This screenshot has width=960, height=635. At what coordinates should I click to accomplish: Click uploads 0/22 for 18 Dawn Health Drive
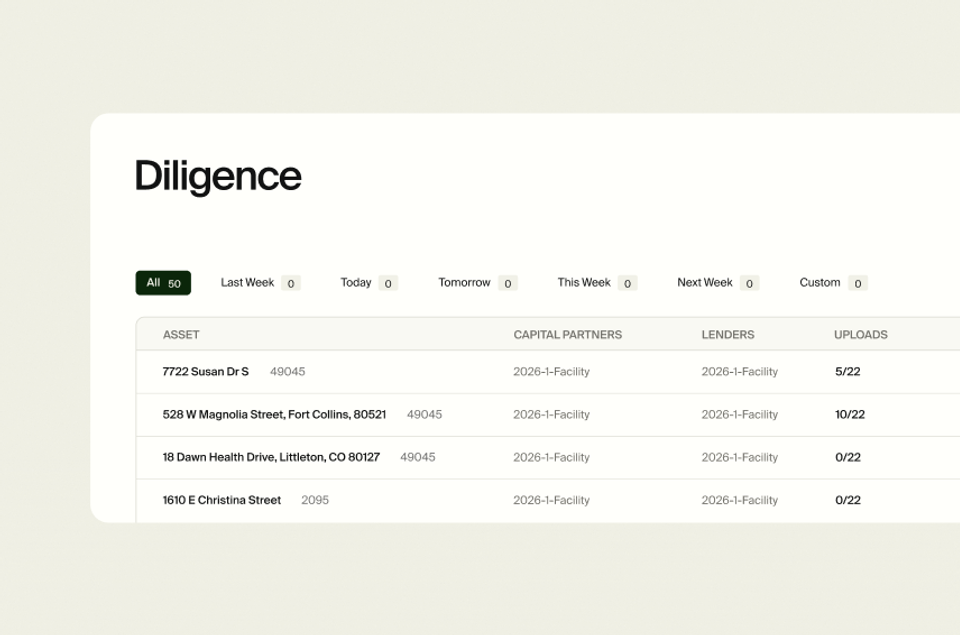[x=848, y=457]
